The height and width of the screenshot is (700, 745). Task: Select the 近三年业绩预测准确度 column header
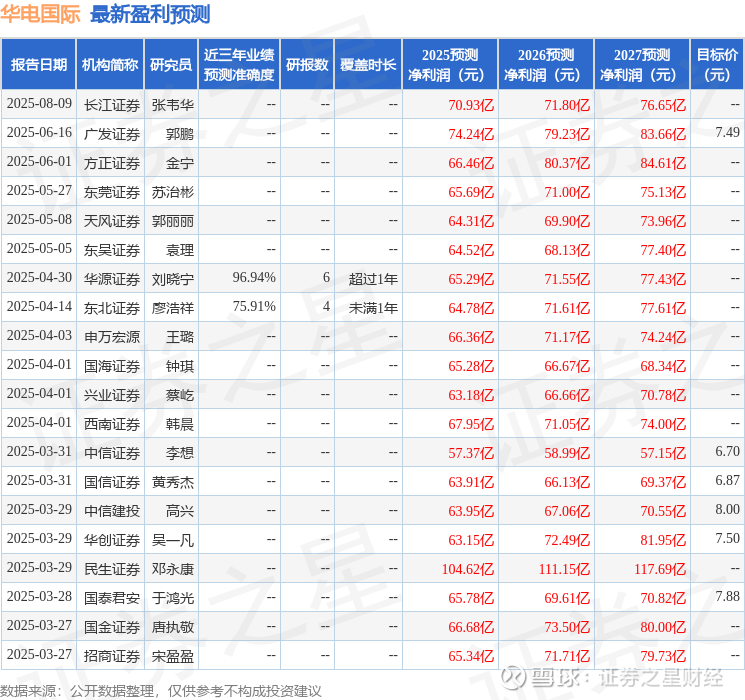tap(239, 65)
